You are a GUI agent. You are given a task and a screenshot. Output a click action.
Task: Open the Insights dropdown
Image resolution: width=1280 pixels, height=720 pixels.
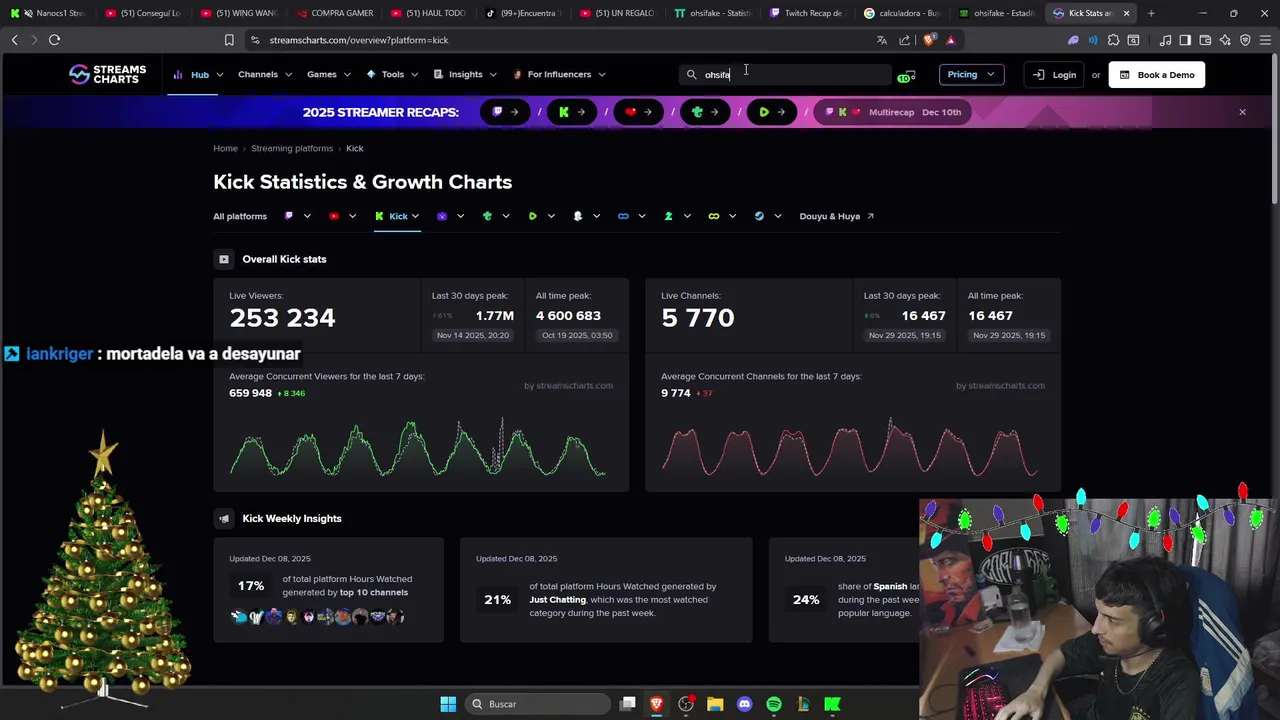click(465, 74)
